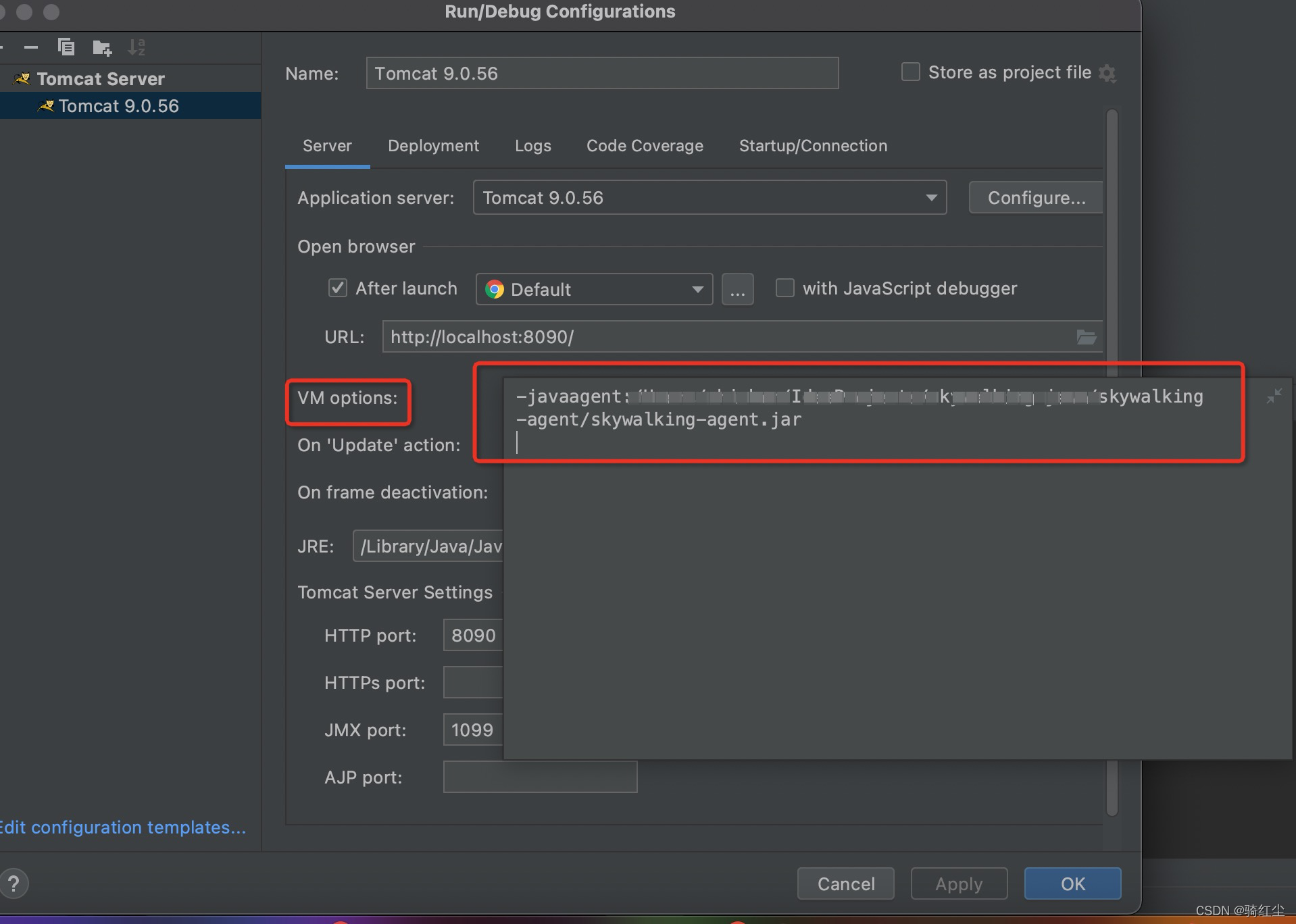This screenshot has width=1296, height=924.
Task: Collapse the expanded VM options editor
Action: pyautogui.click(x=1274, y=396)
